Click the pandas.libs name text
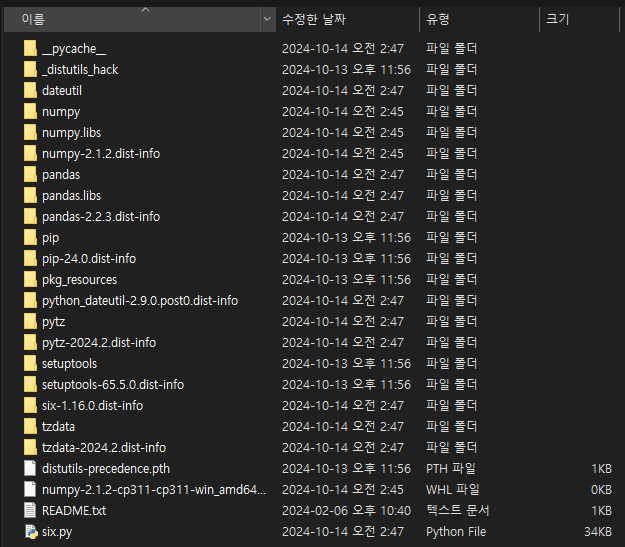This screenshot has height=547, width=625. [x=71, y=196]
